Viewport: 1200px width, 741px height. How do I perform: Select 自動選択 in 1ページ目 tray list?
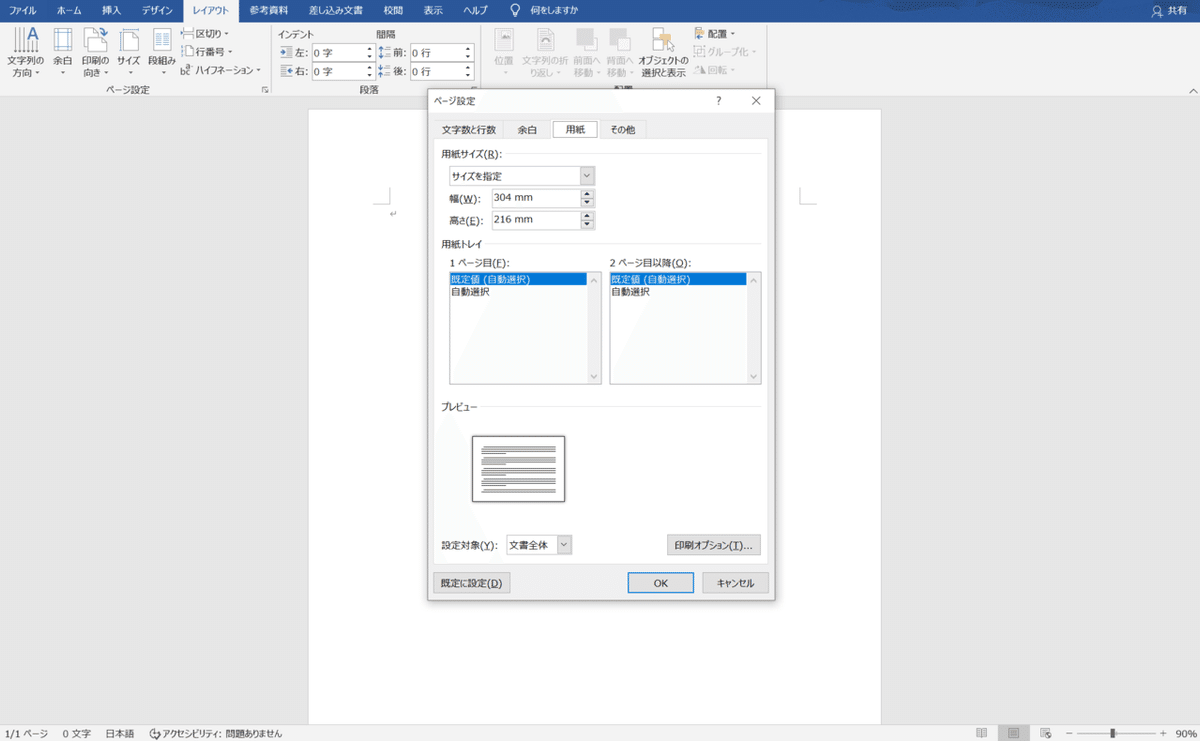coord(518,292)
